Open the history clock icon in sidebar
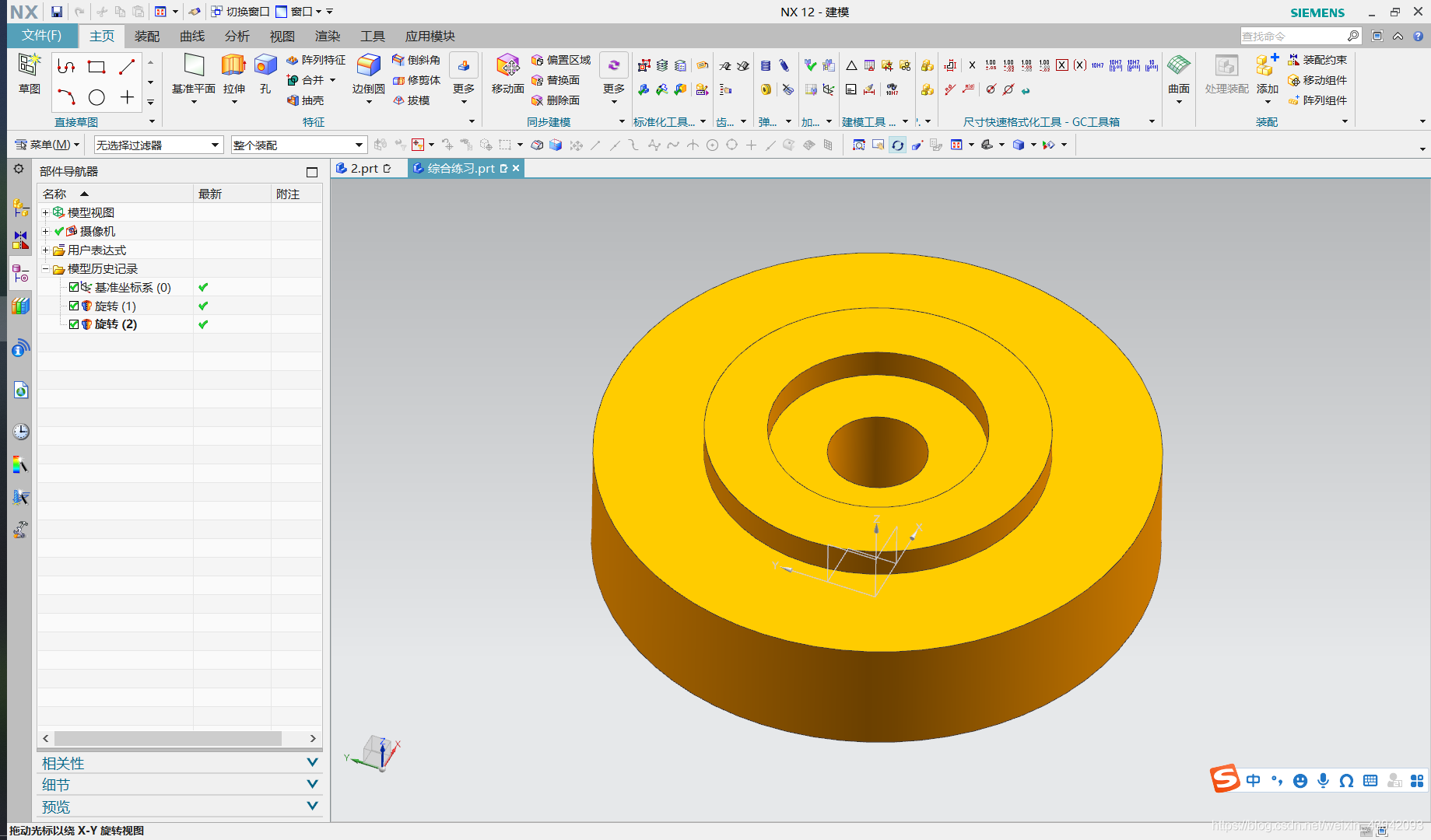1431x840 pixels. [21, 432]
